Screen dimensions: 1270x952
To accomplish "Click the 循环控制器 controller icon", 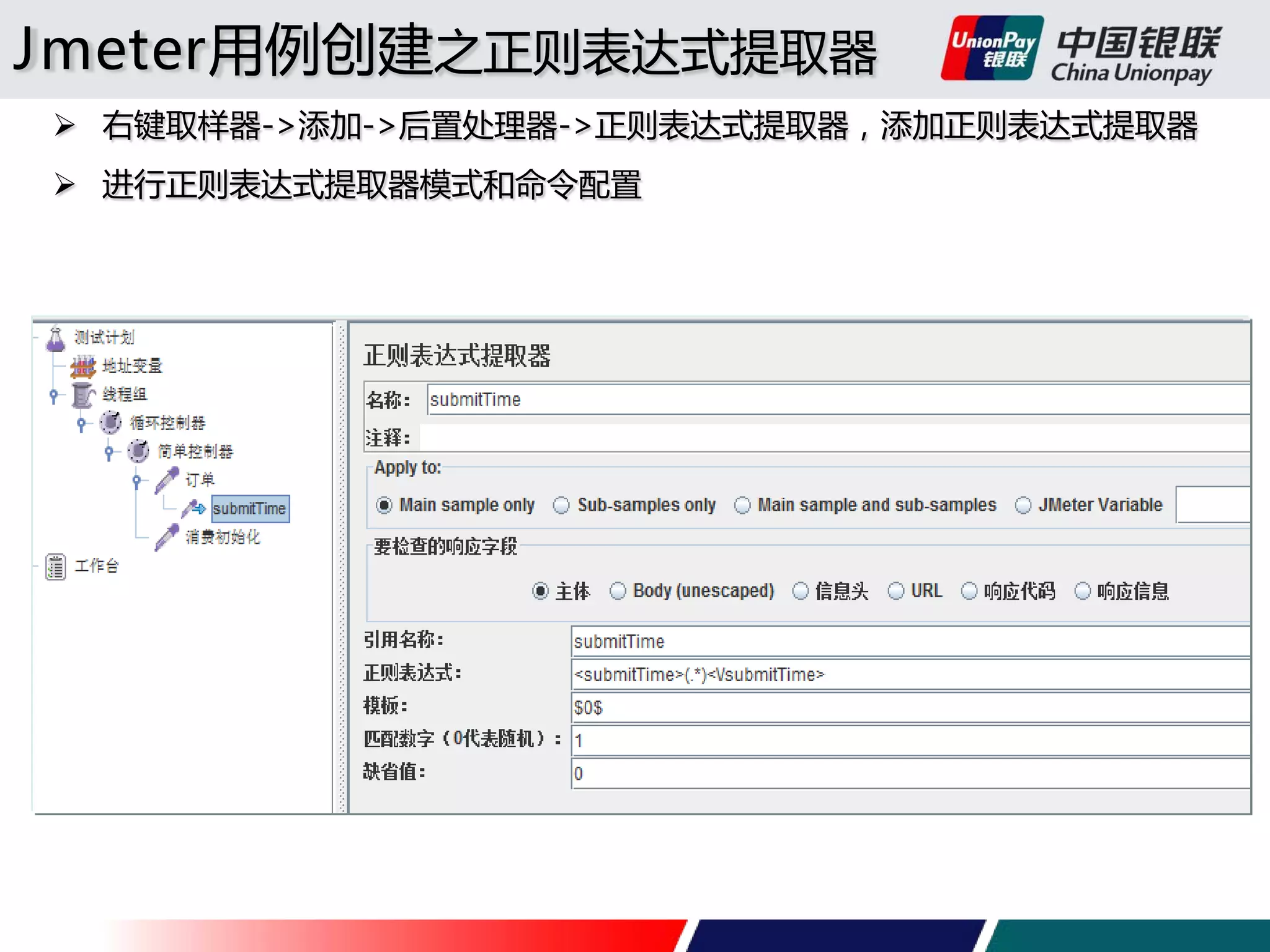I will click(110, 423).
